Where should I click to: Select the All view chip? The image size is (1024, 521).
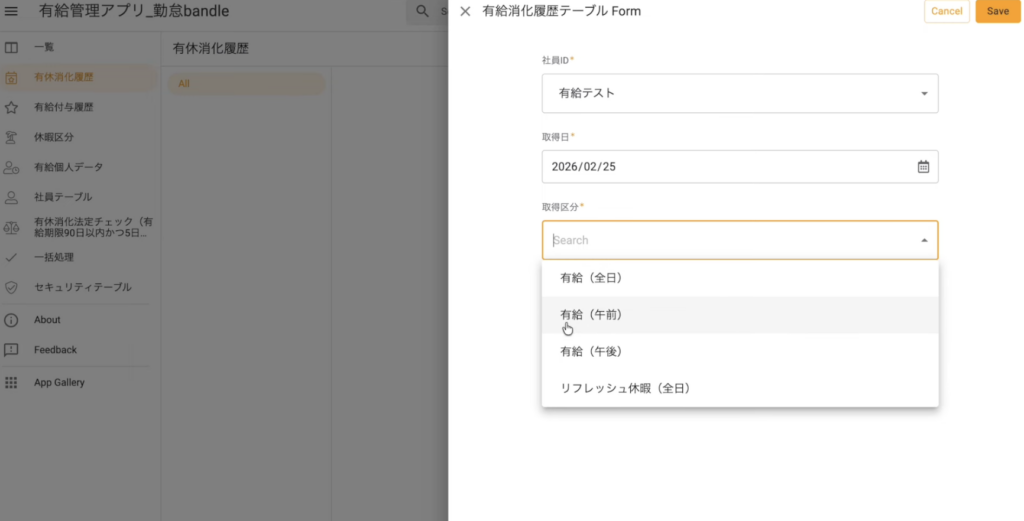[x=245, y=84]
